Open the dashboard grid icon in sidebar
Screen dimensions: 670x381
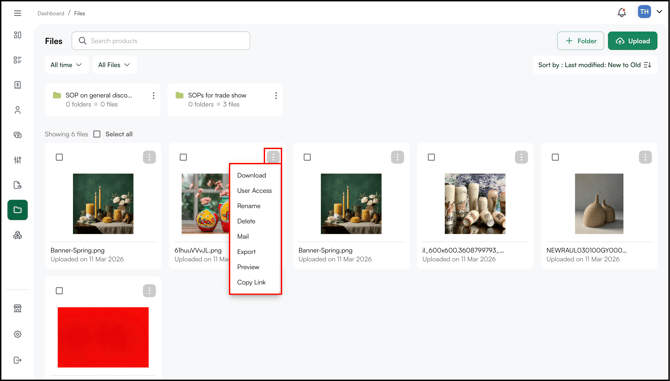[18, 35]
